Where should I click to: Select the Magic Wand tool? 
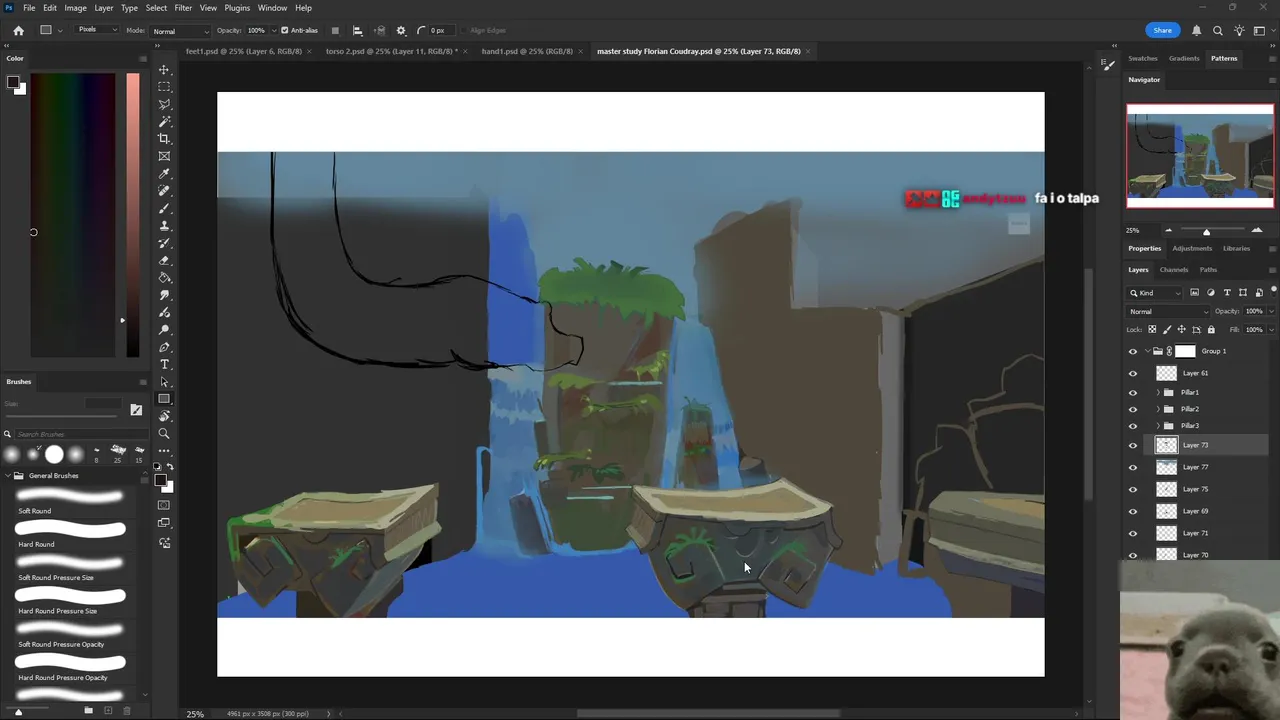coord(164,121)
